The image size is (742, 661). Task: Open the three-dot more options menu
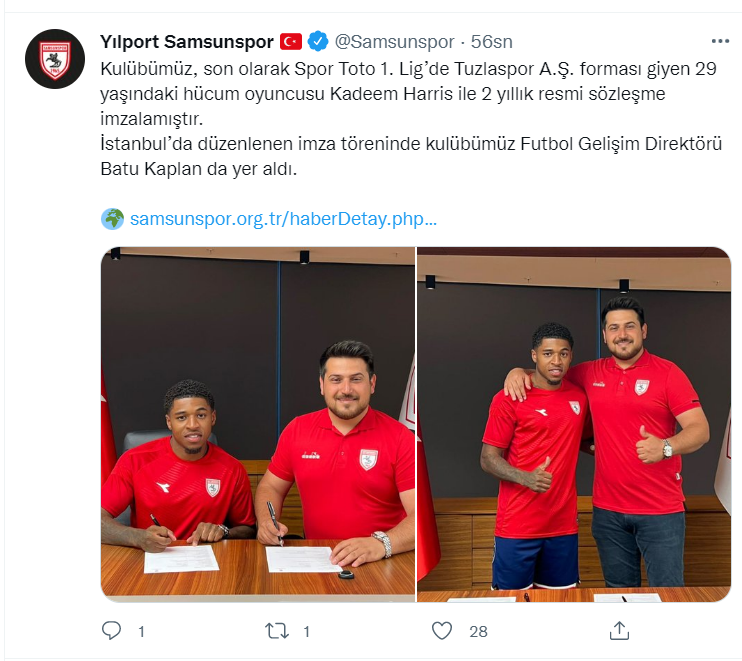[720, 42]
